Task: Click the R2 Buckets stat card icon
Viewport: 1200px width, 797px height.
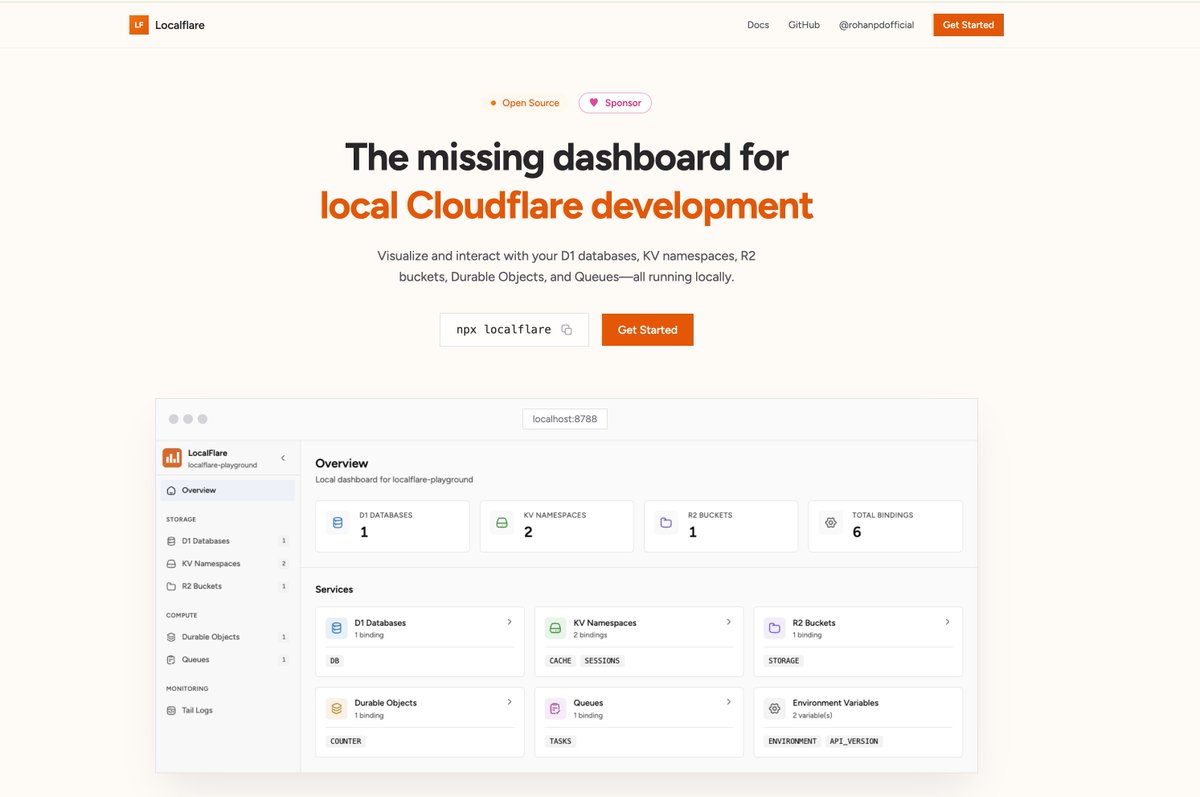Action: coord(666,522)
